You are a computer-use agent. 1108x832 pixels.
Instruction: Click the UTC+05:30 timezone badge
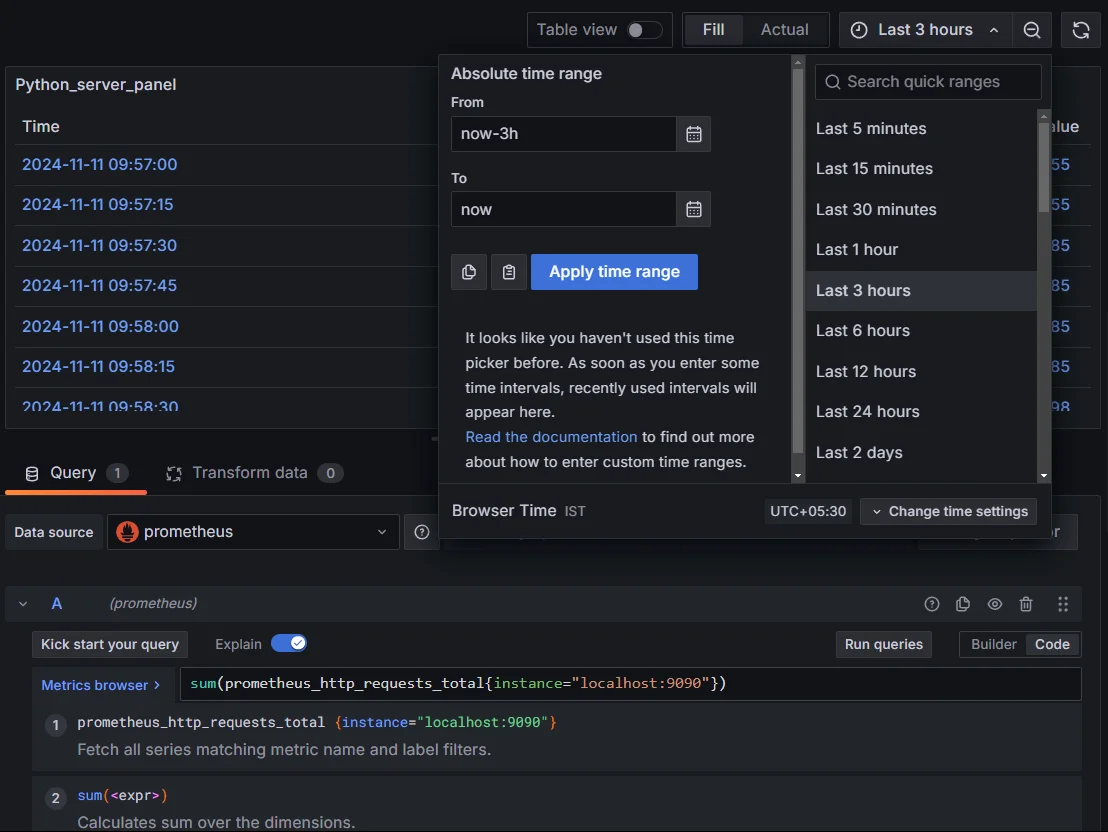coord(808,511)
